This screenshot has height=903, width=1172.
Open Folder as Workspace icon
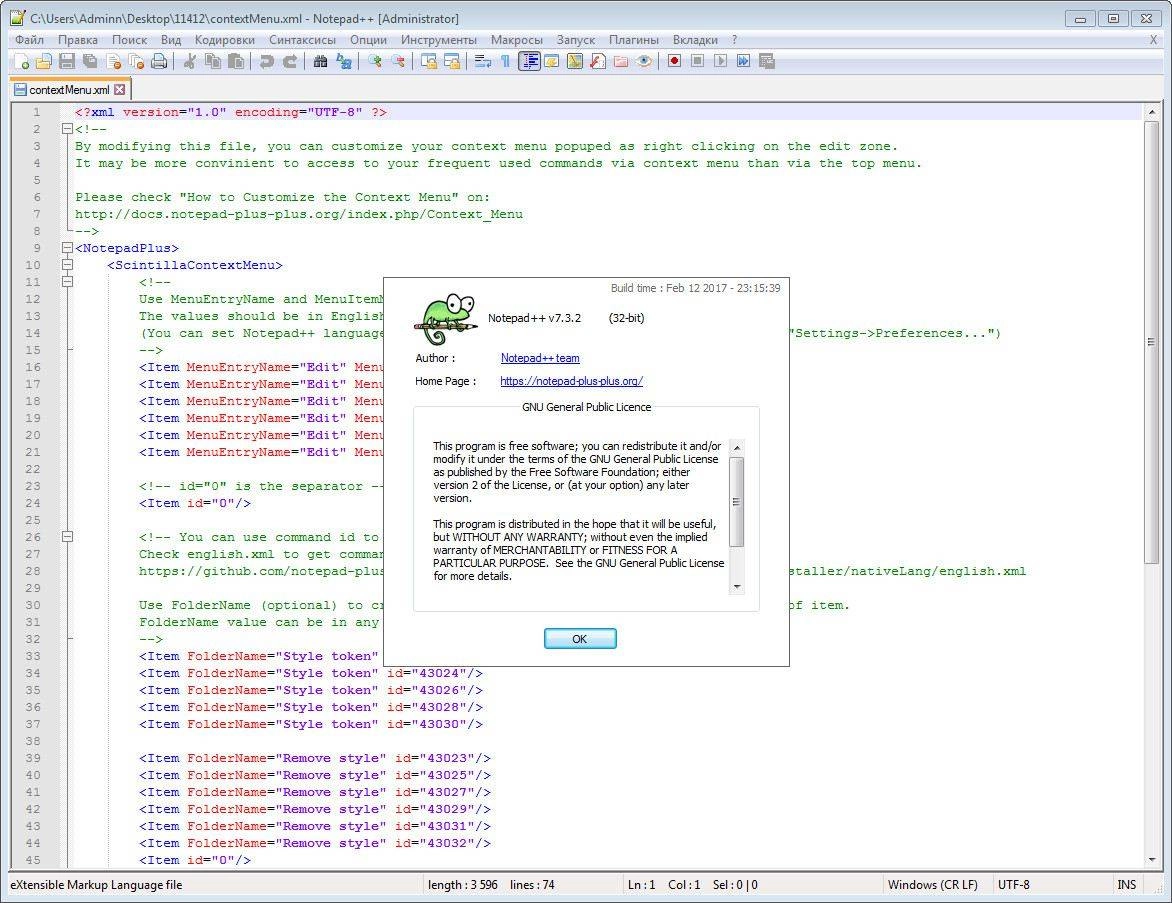click(620, 61)
